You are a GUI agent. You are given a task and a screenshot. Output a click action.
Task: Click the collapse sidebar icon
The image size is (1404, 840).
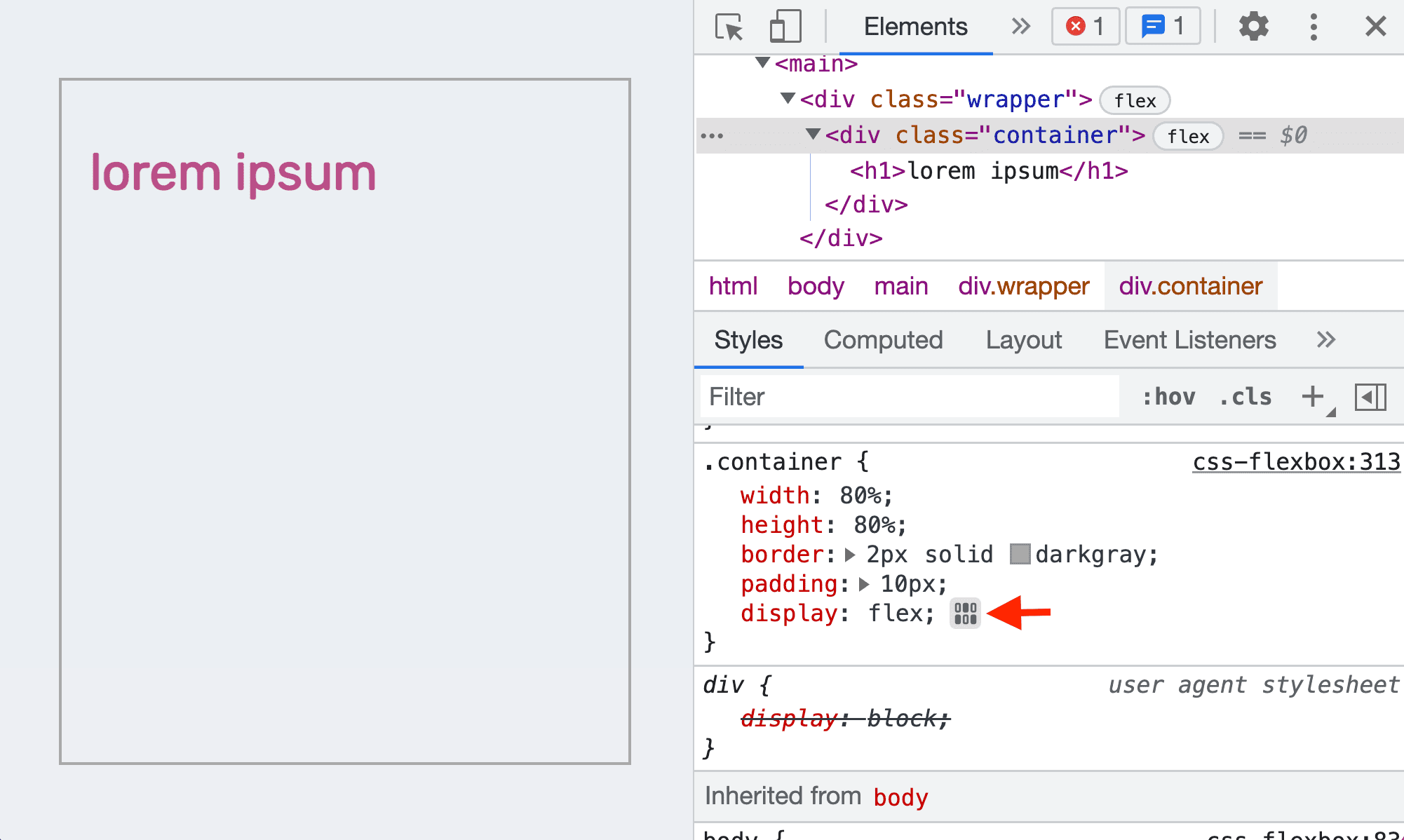(1370, 397)
